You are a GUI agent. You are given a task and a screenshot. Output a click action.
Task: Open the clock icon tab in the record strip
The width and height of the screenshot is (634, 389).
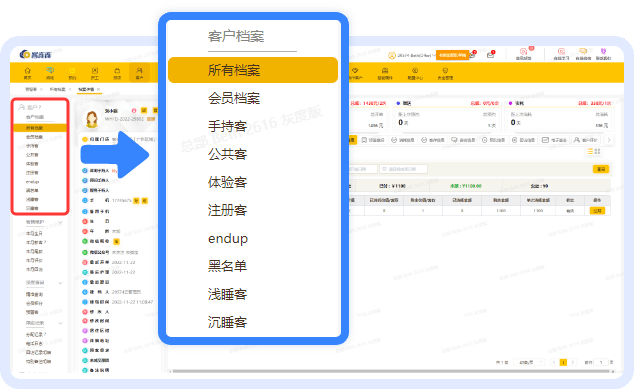click(x=493, y=140)
